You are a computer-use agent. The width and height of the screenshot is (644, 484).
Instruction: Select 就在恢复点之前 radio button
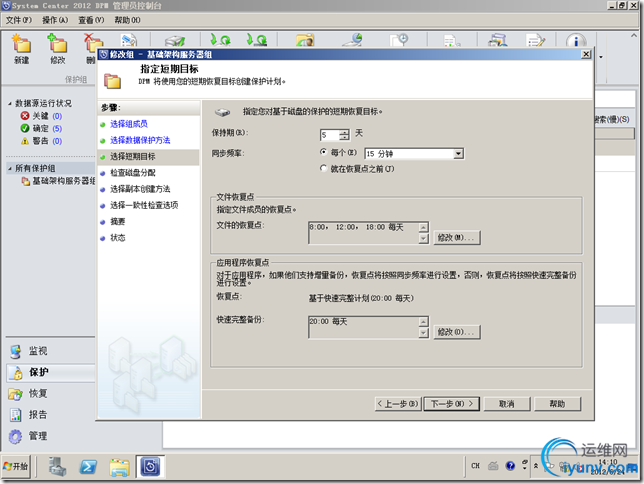pos(323,168)
